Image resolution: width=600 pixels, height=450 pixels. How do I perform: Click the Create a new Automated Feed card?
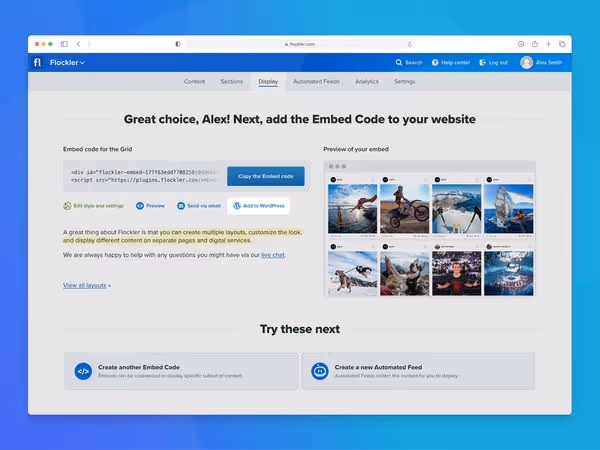[x=418, y=371]
